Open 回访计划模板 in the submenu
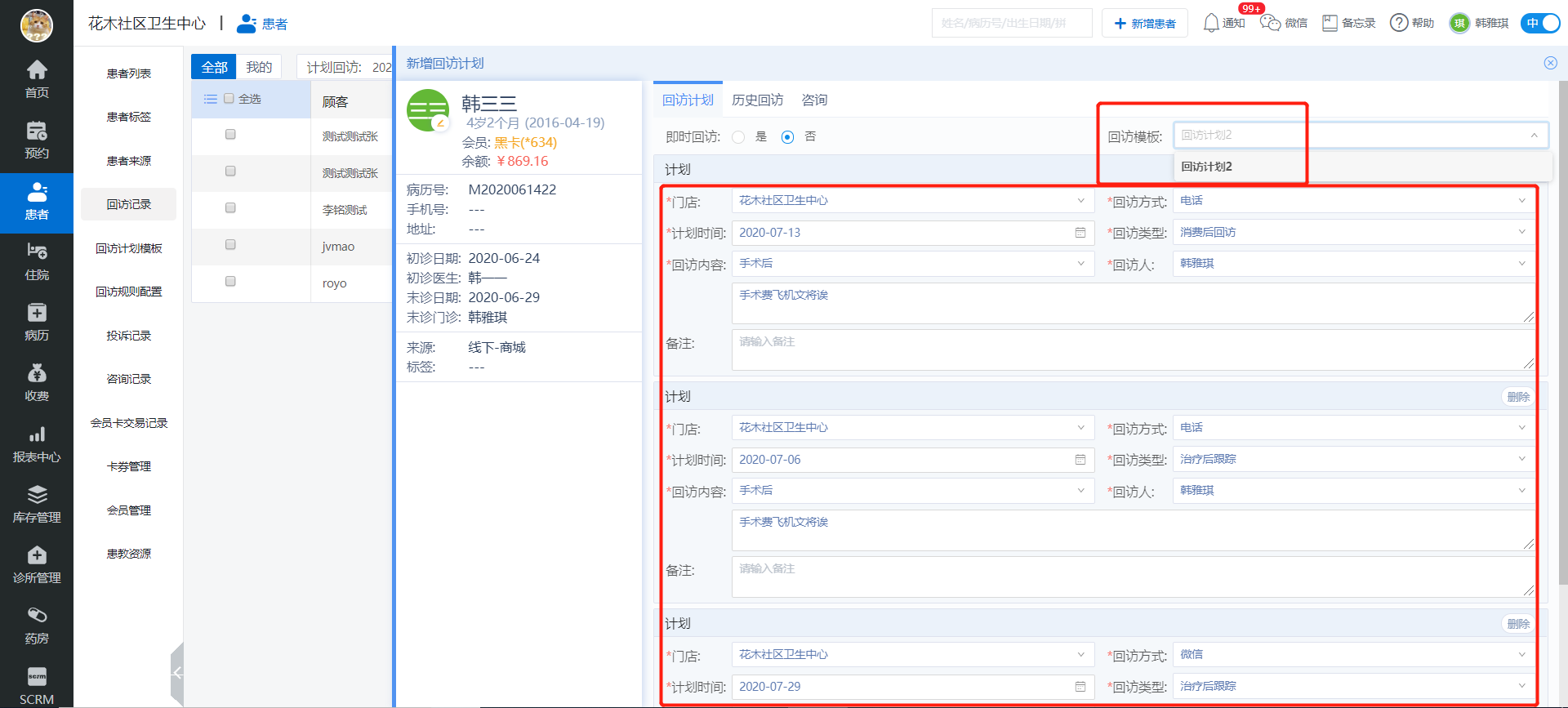This screenshot has height=708, width=1568. pyautogui.click(x=129, y=248)
